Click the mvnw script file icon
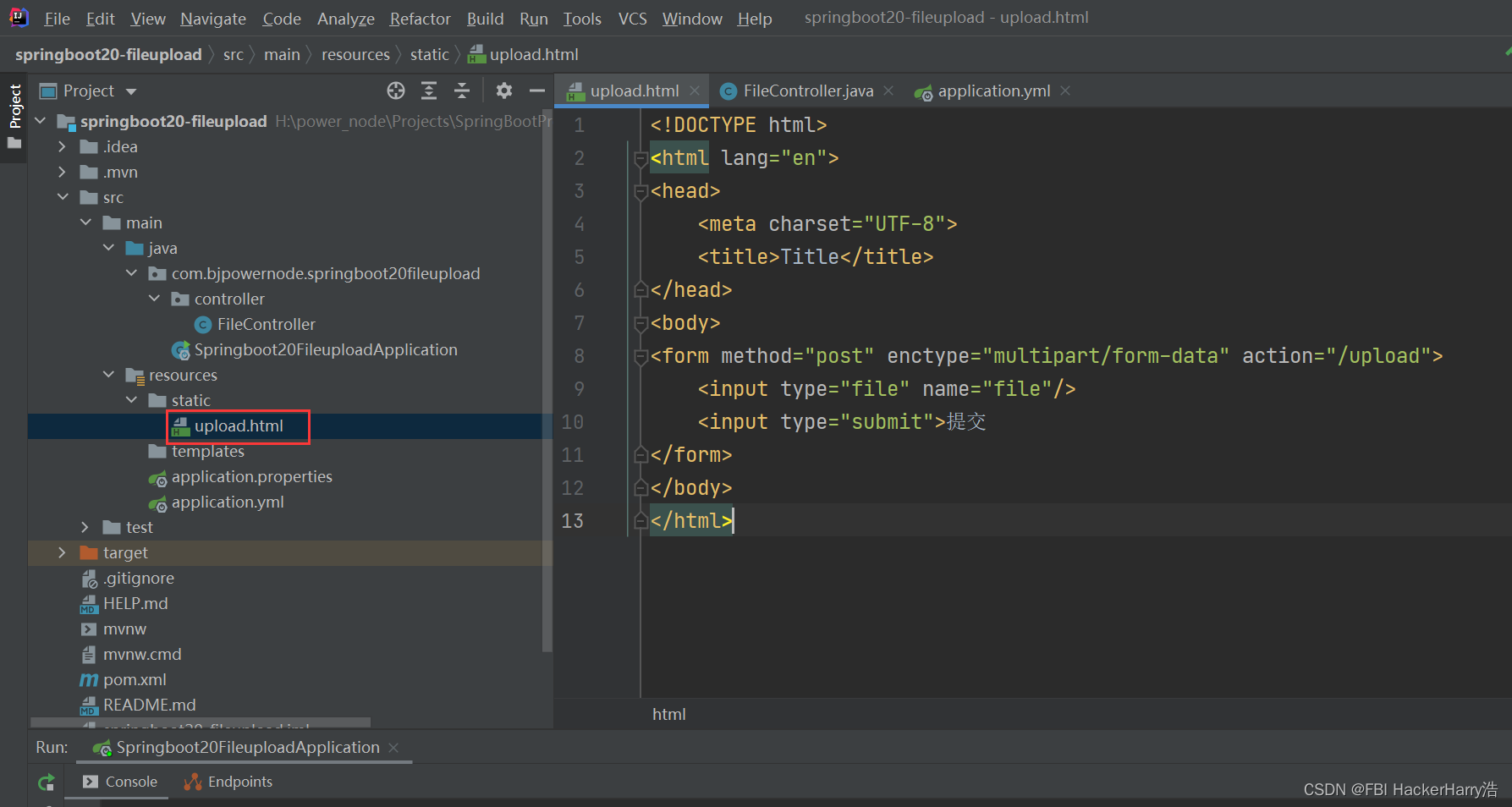1512x807 pixels. coord(89,629)
